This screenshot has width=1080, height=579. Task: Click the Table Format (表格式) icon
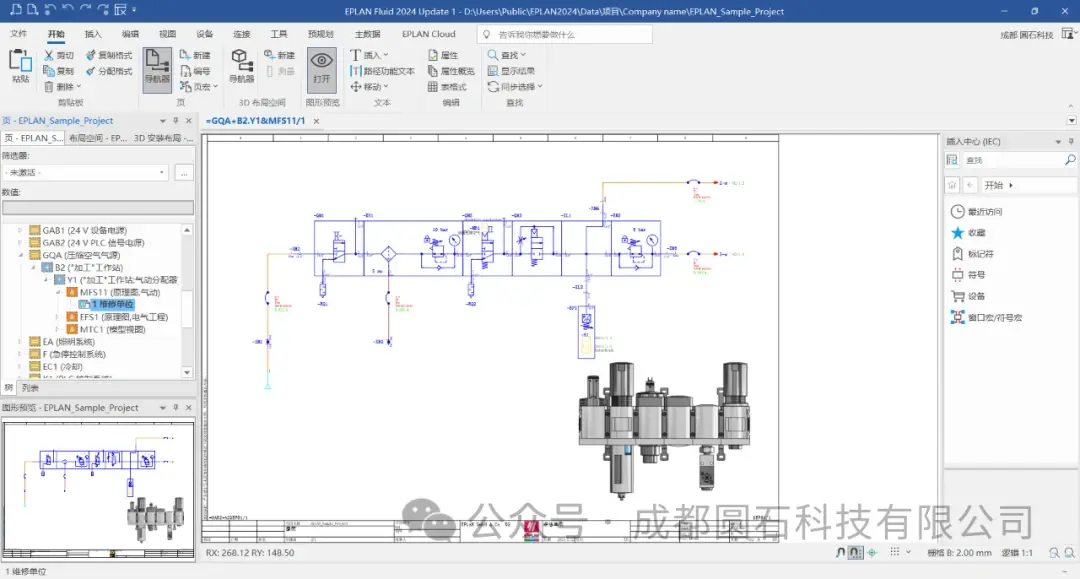coord(433,87)
